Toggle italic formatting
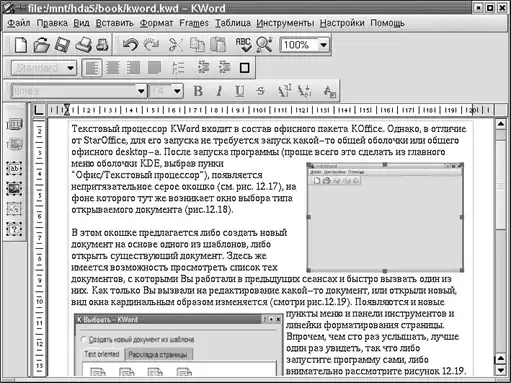Viewport: 511px width, 383px height. coord(219,91)
